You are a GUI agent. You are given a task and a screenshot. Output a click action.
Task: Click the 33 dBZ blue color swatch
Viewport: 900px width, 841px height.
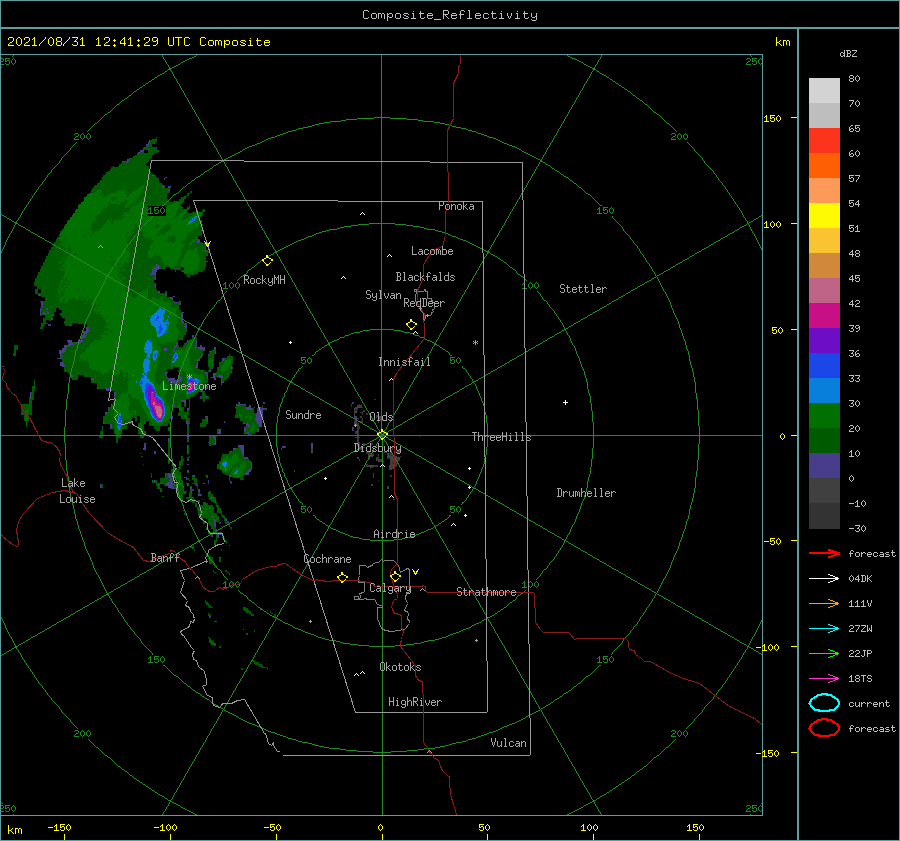click(824, 390)
